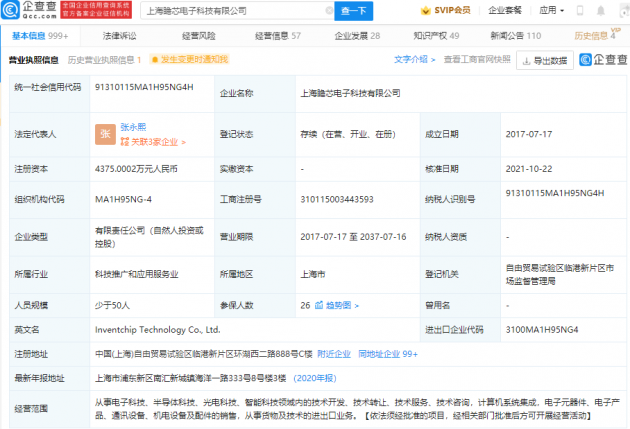
Task: Switch to the 历史信息 tab
Action: pyautogui.click(x=595, y=36)
